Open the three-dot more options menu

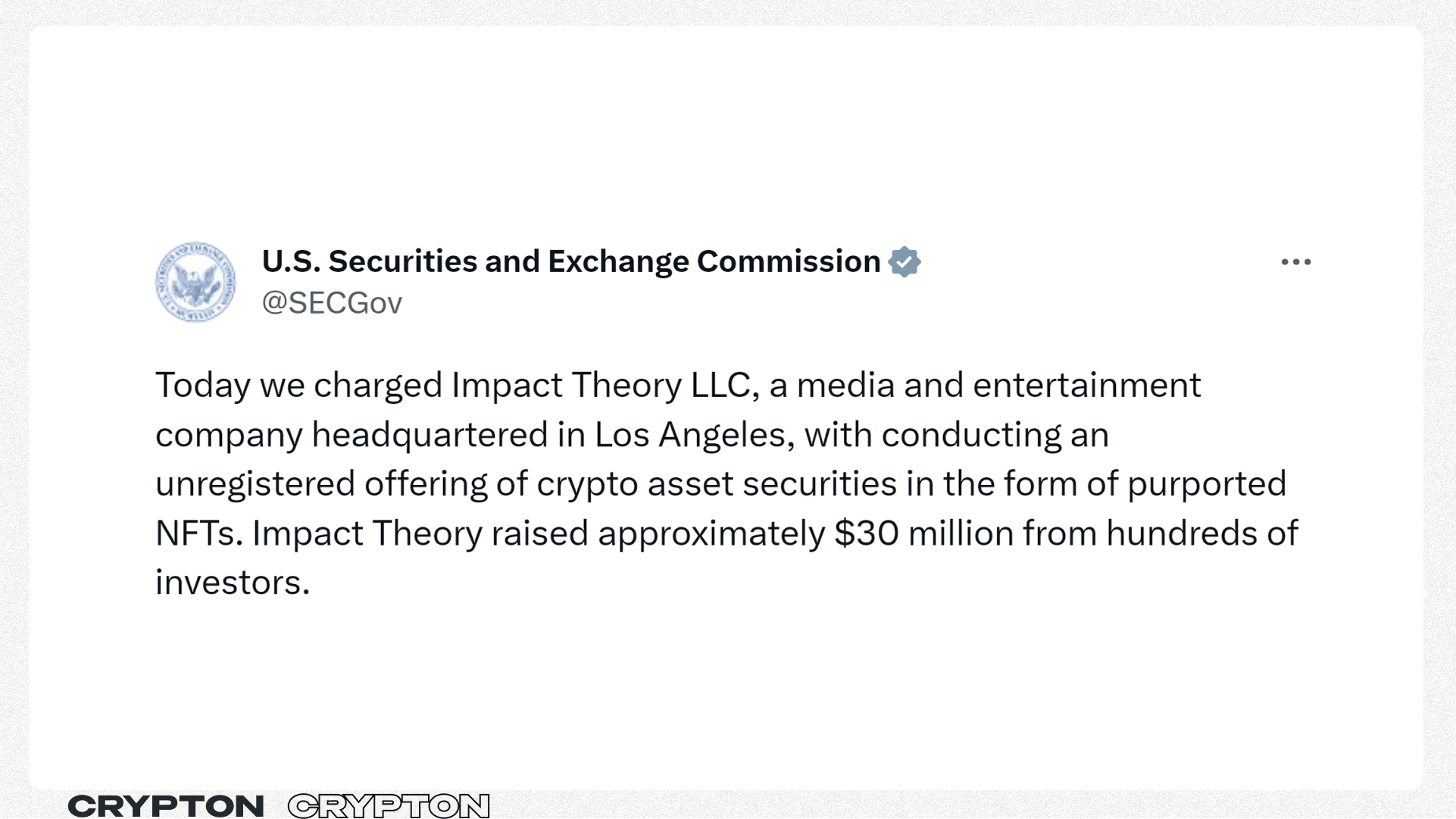pos(1295,262)
